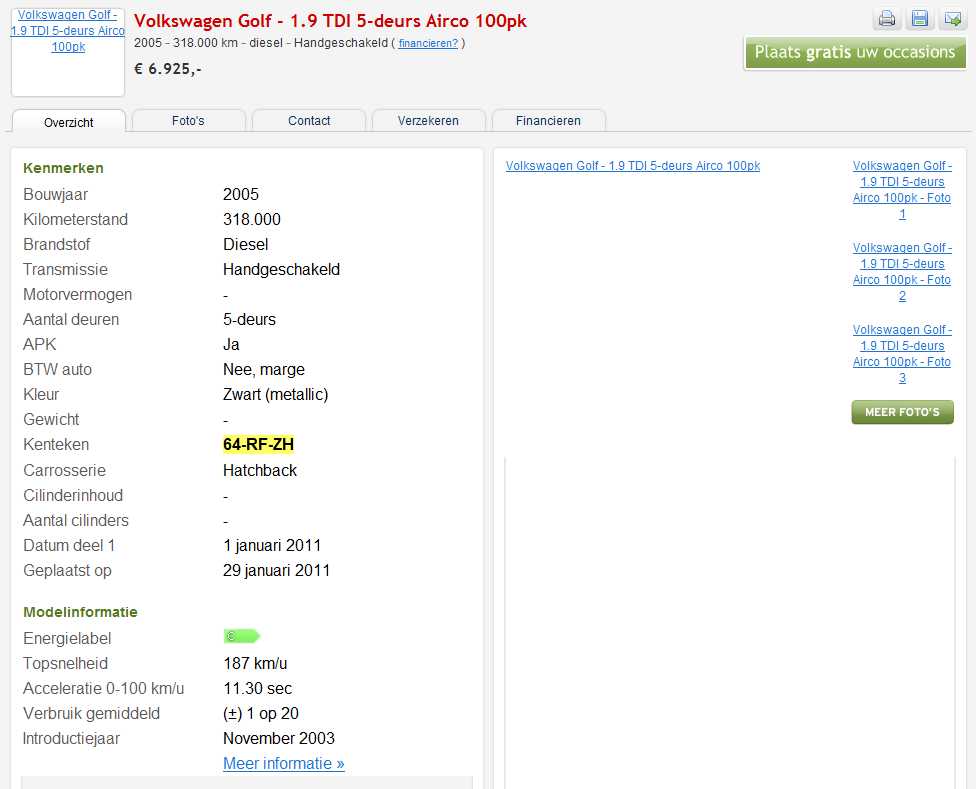
Task: Switch to the Foto's tab
Action: click(188, 120)
